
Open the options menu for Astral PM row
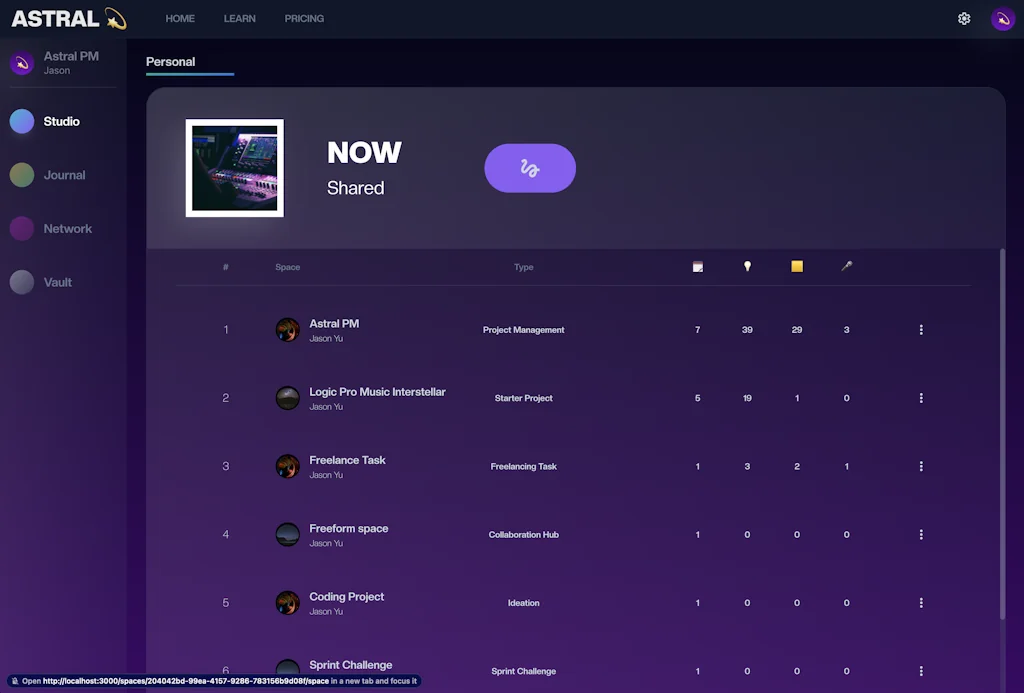point(921,330)
